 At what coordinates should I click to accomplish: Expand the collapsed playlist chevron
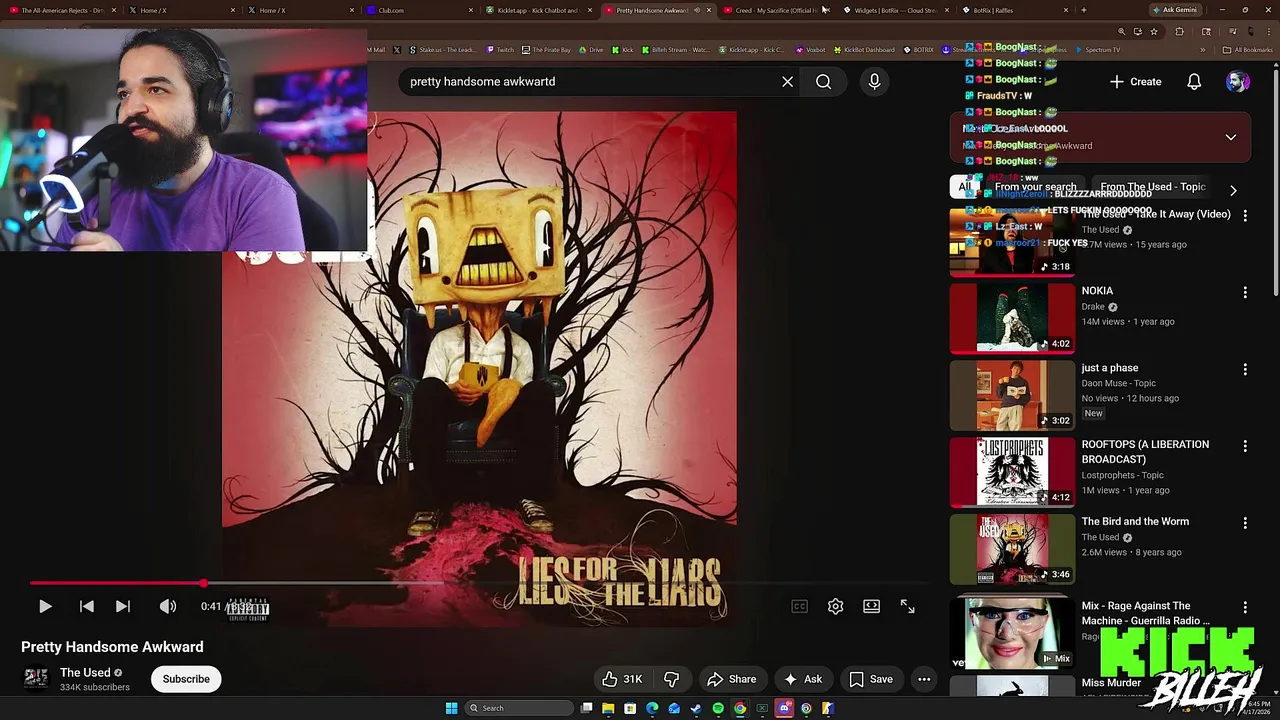tap(1231, 137)
